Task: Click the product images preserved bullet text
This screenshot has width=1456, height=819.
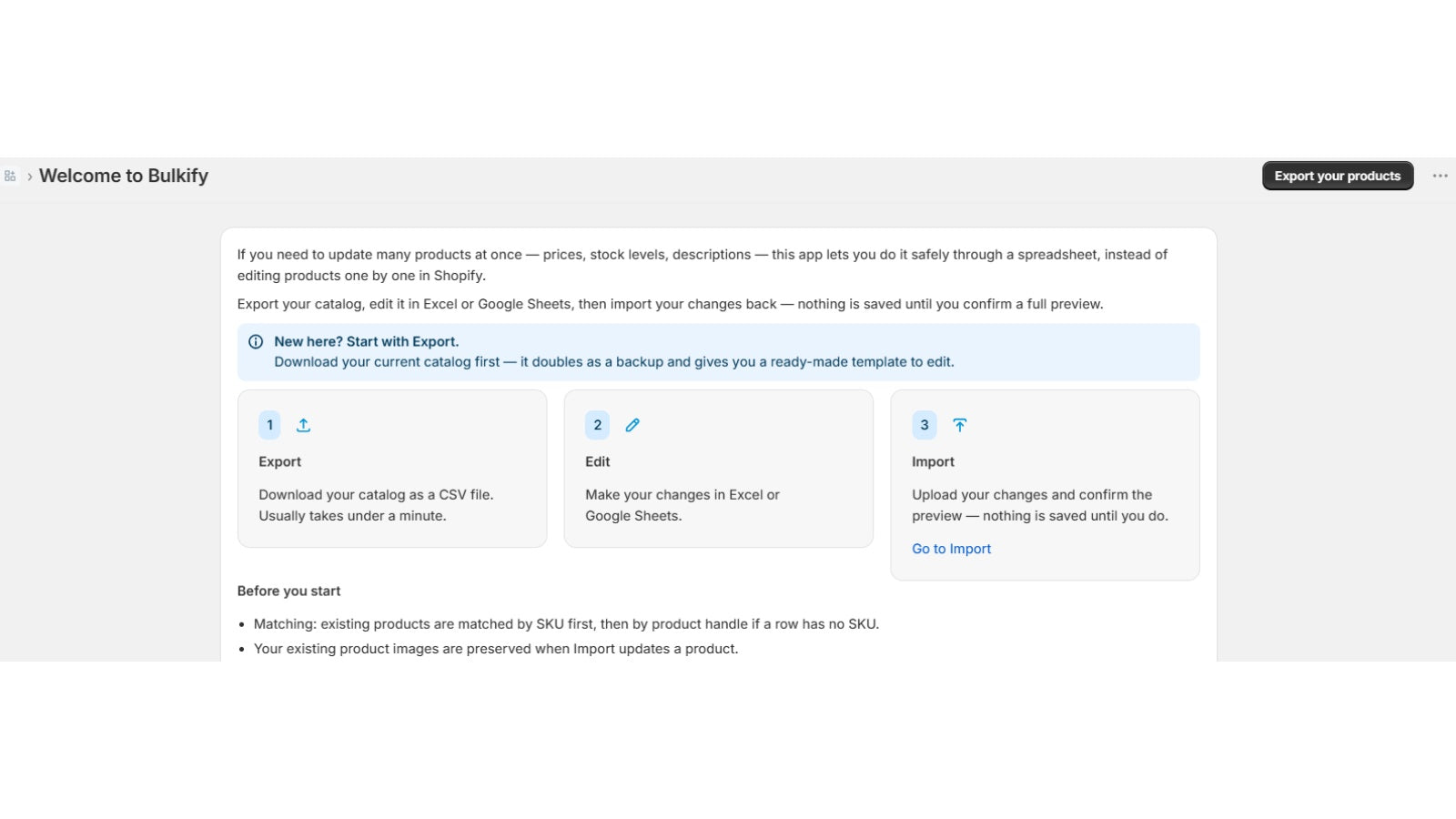Action: click(x=496, y=649)
